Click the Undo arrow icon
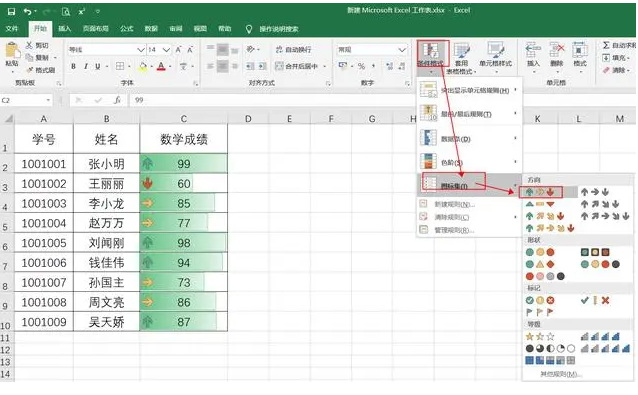Image resolution: width=638 pixels, height=395 pixels. [x=27, y=11]
